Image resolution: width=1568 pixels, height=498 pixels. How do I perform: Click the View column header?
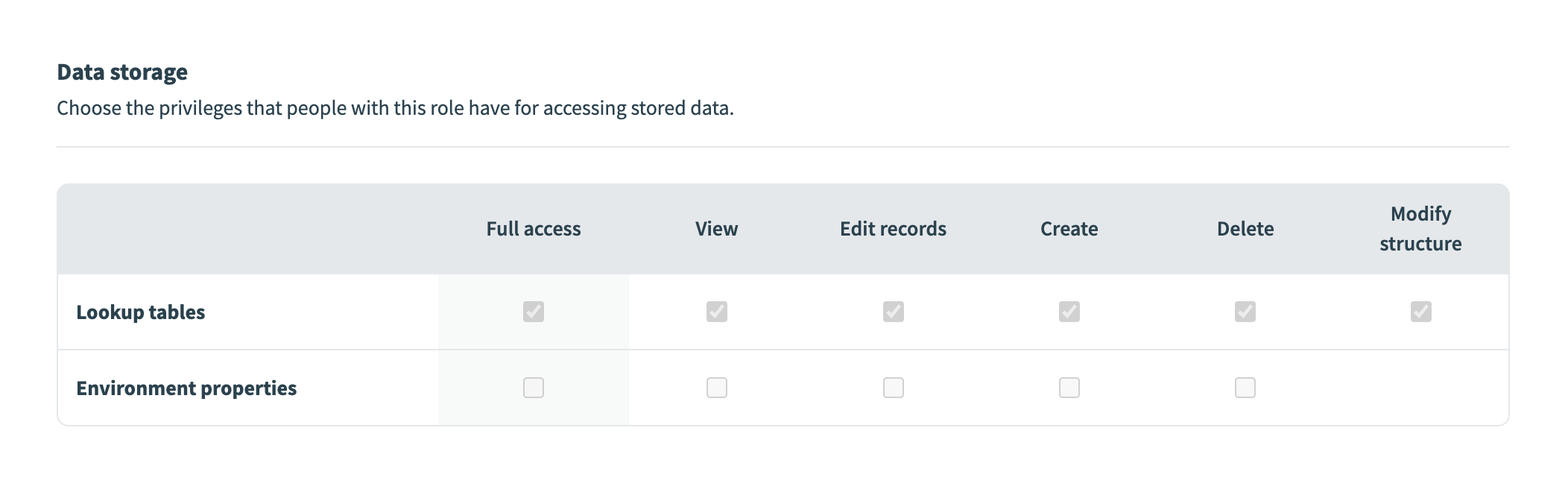(x=717, y=229)
